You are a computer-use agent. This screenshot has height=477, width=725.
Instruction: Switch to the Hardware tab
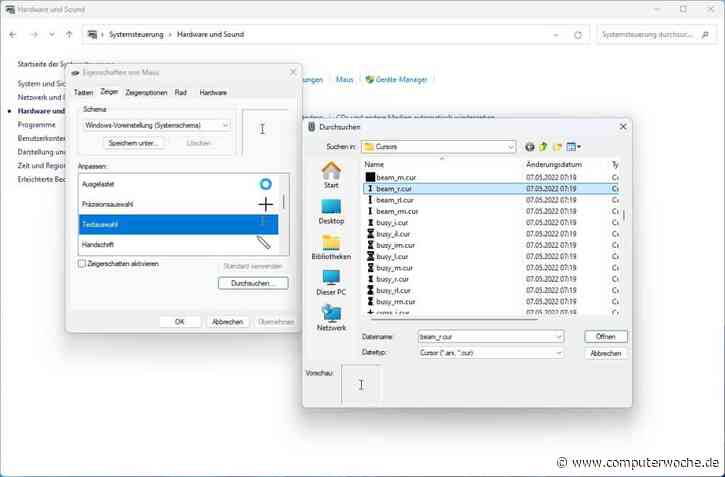[213, 93]
